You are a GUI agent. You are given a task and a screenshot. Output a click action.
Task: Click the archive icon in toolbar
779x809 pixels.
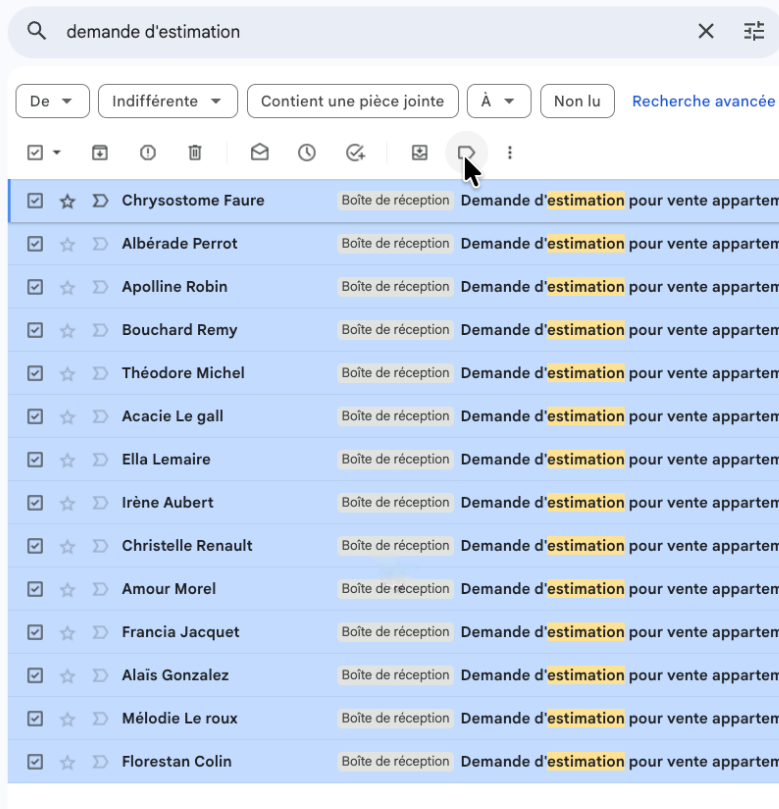pos(100,153)
